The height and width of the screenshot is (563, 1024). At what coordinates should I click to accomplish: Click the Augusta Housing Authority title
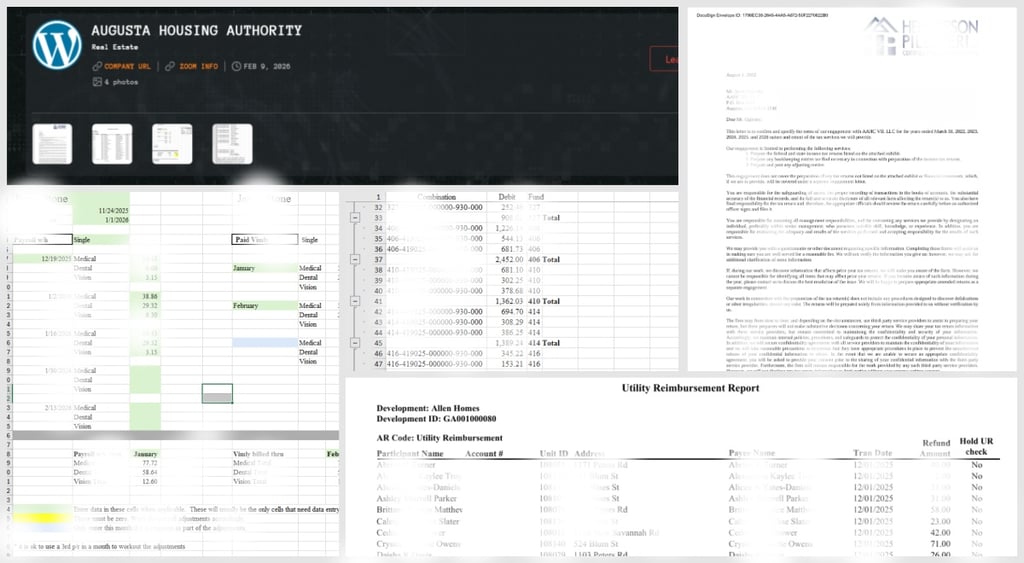197,31
